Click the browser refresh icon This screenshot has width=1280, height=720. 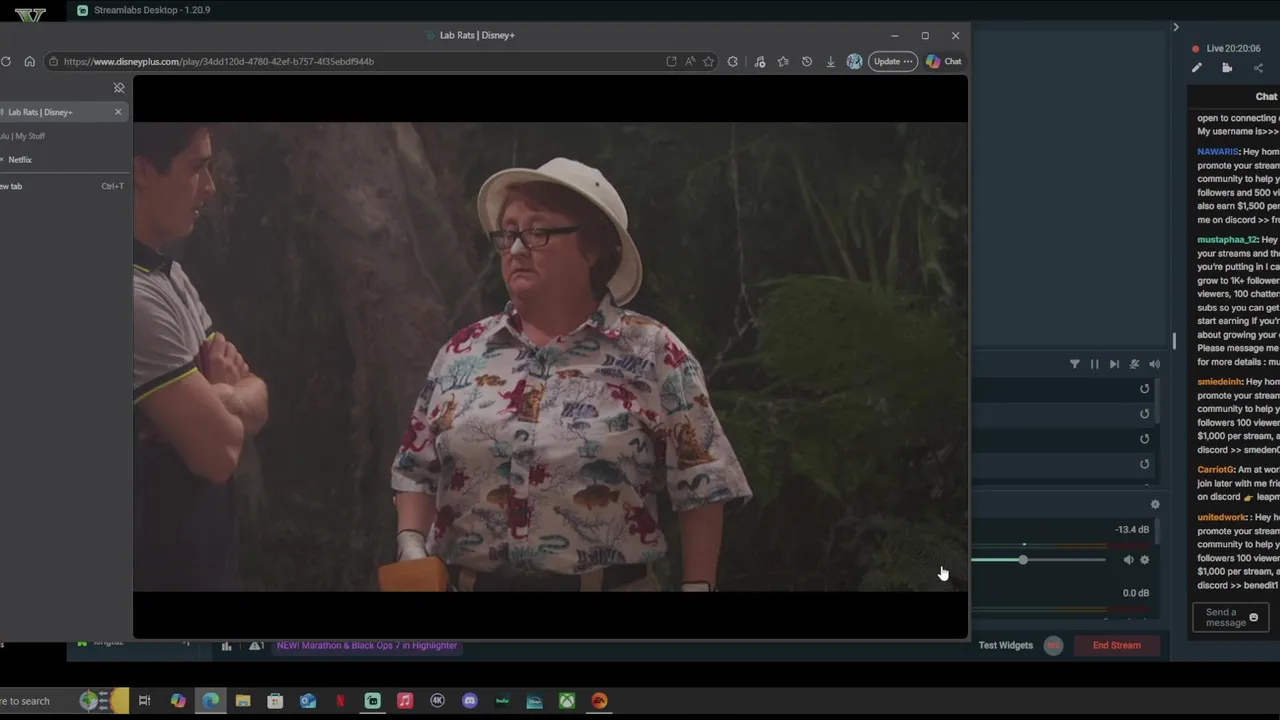tap(6, 61)
